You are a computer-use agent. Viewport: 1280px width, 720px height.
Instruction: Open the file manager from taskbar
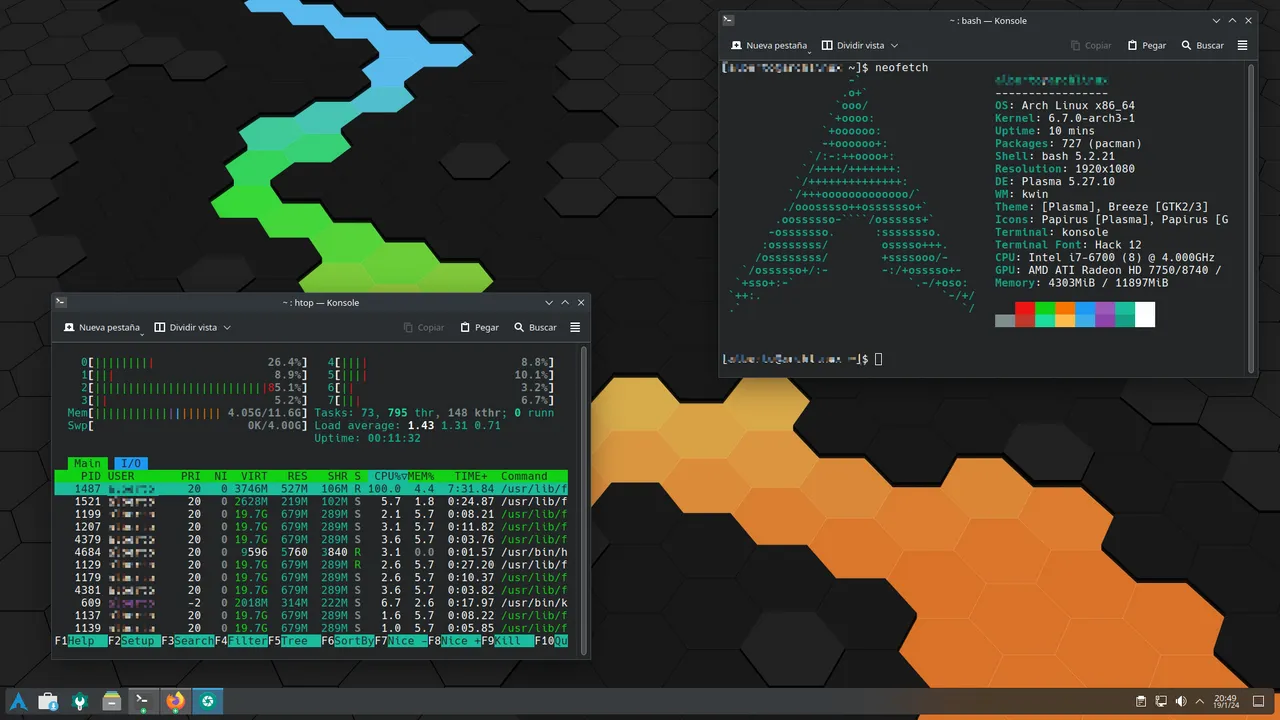click(112, 702)
